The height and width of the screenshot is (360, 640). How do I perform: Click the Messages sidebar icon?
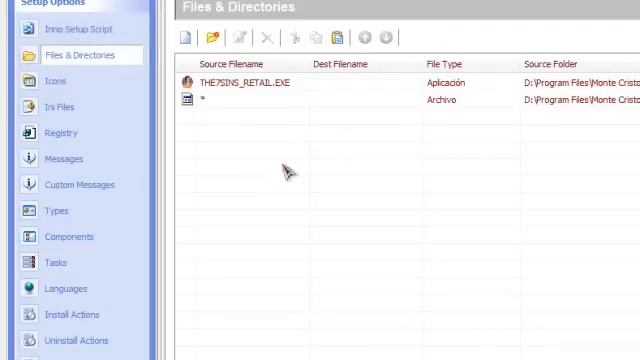[29, 158]
